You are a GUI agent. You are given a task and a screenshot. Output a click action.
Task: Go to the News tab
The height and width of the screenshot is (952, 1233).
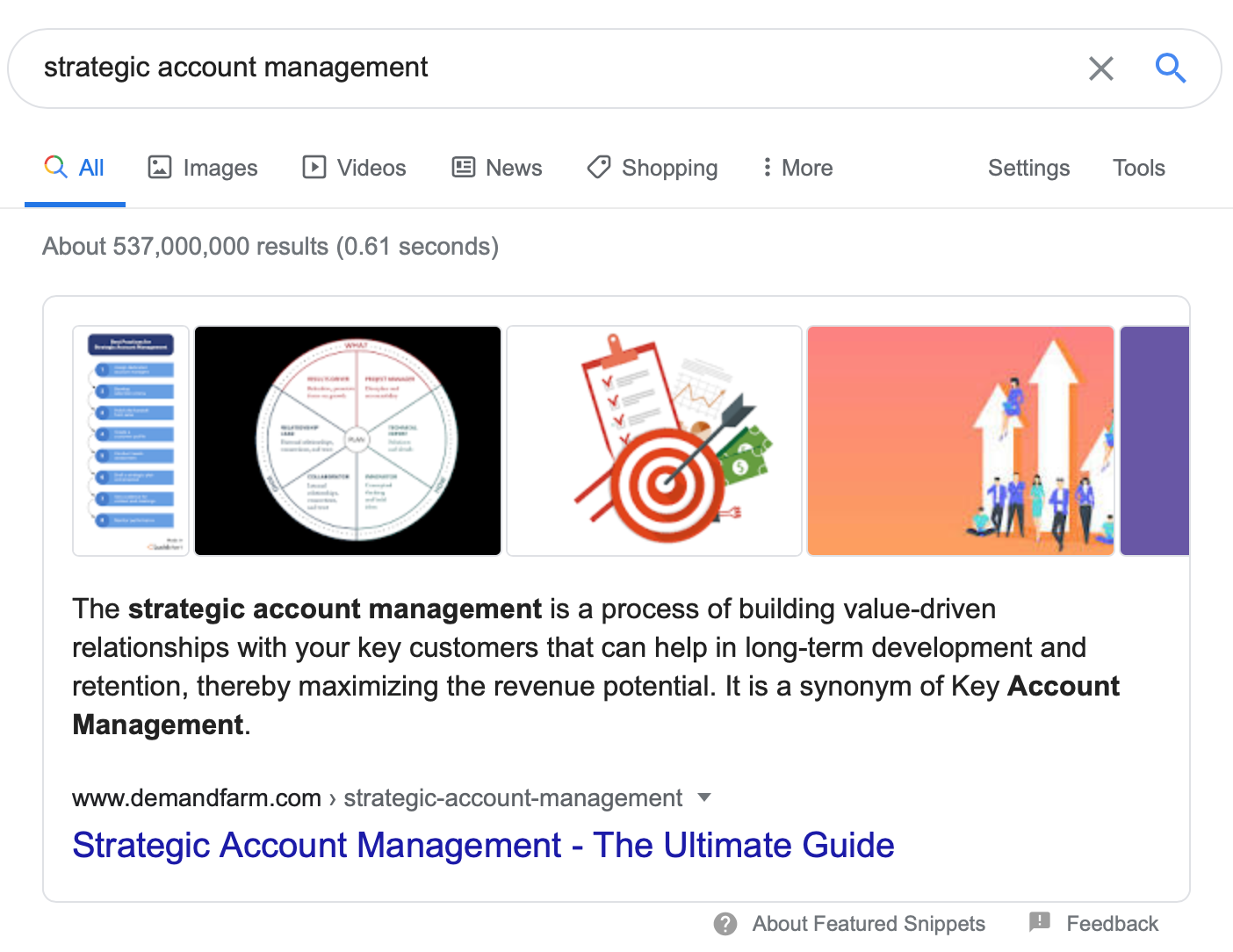pyautogui.click(x=497, y=168)
